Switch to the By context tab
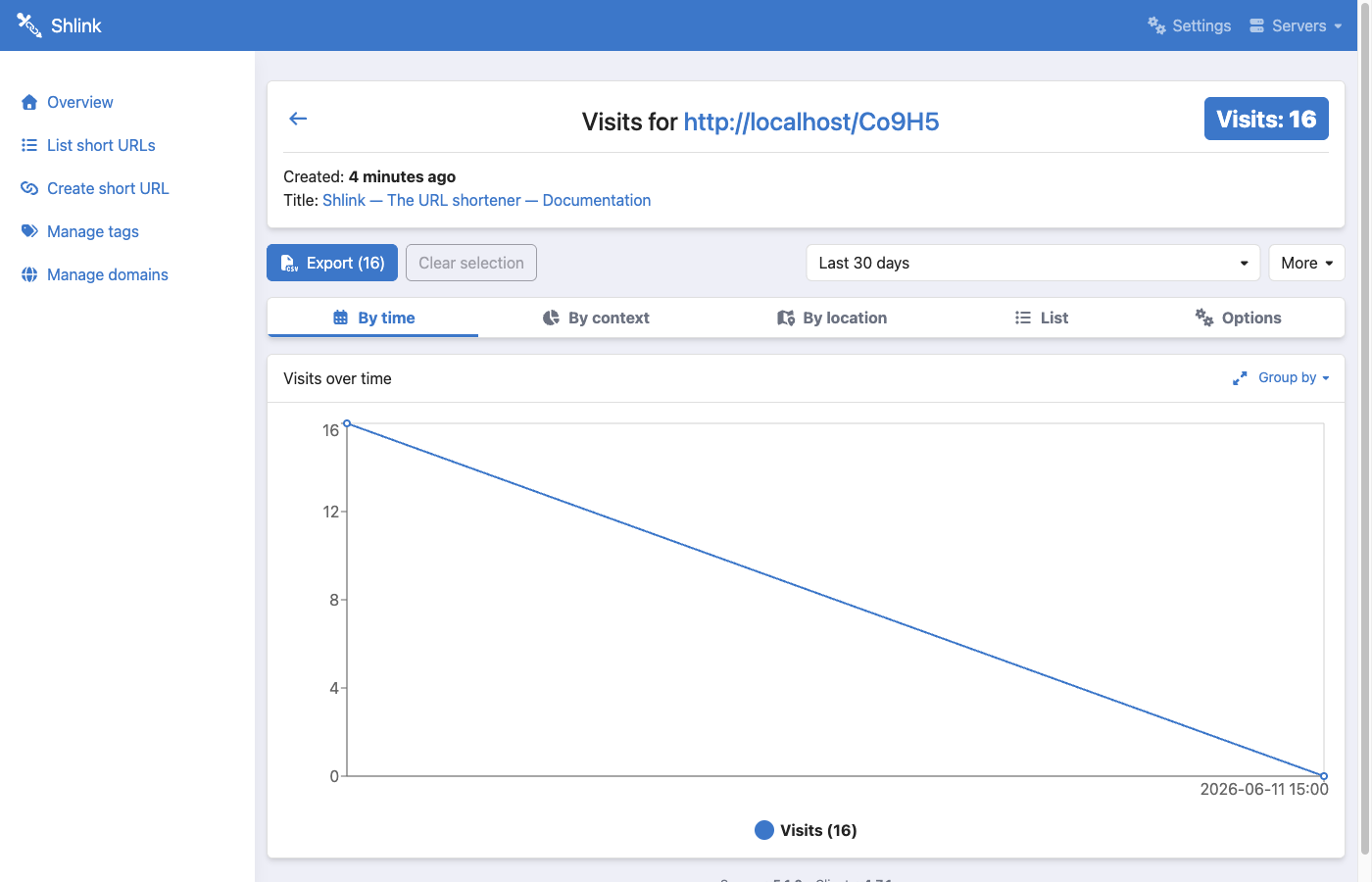Viewport: 1372px width, 882px height. (x=596, y=318)
